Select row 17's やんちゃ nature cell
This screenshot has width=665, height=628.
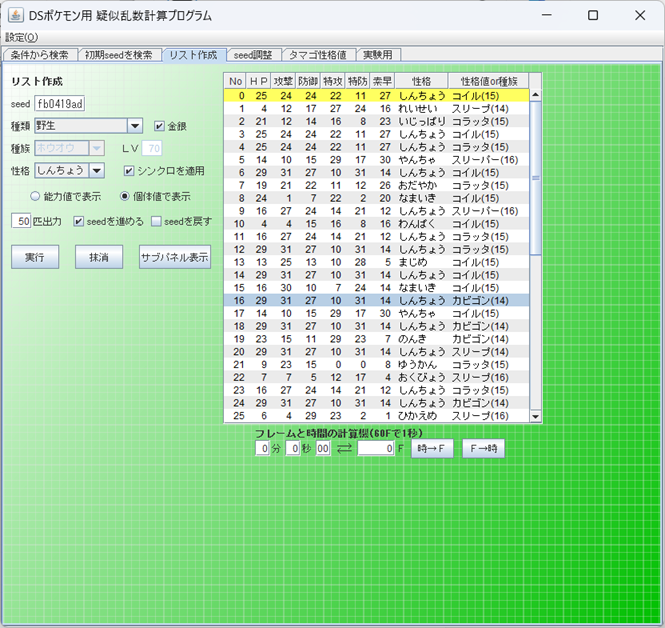pos(422,313)
